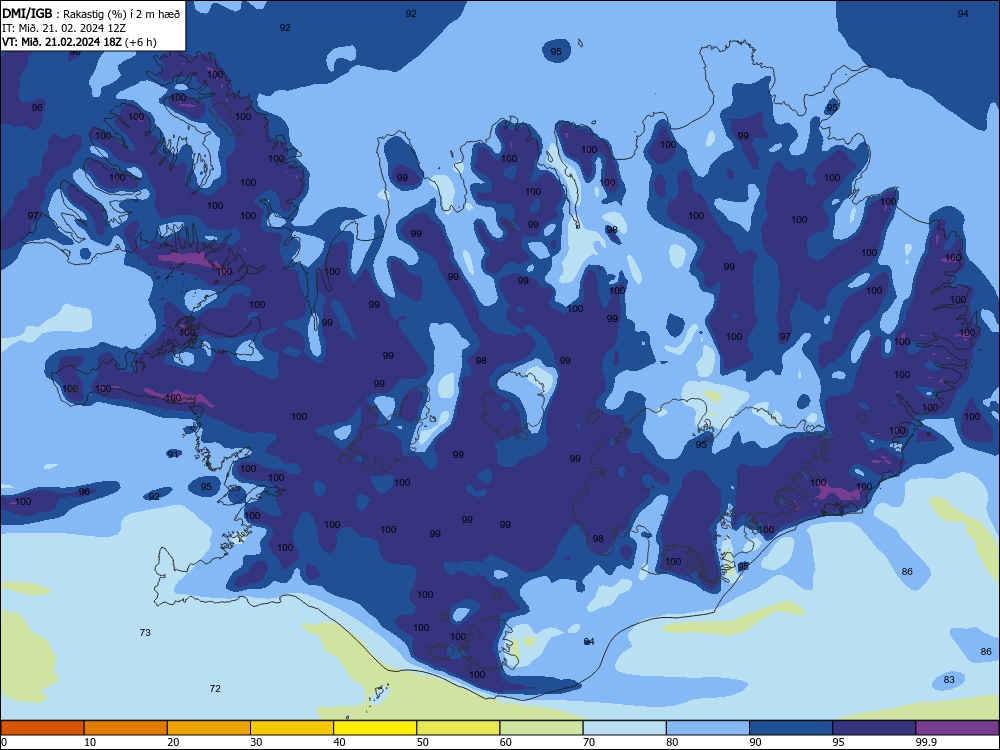Click the pale green 60–70 legend swatch
This screenshot has height=750, width=1000.
541,728
